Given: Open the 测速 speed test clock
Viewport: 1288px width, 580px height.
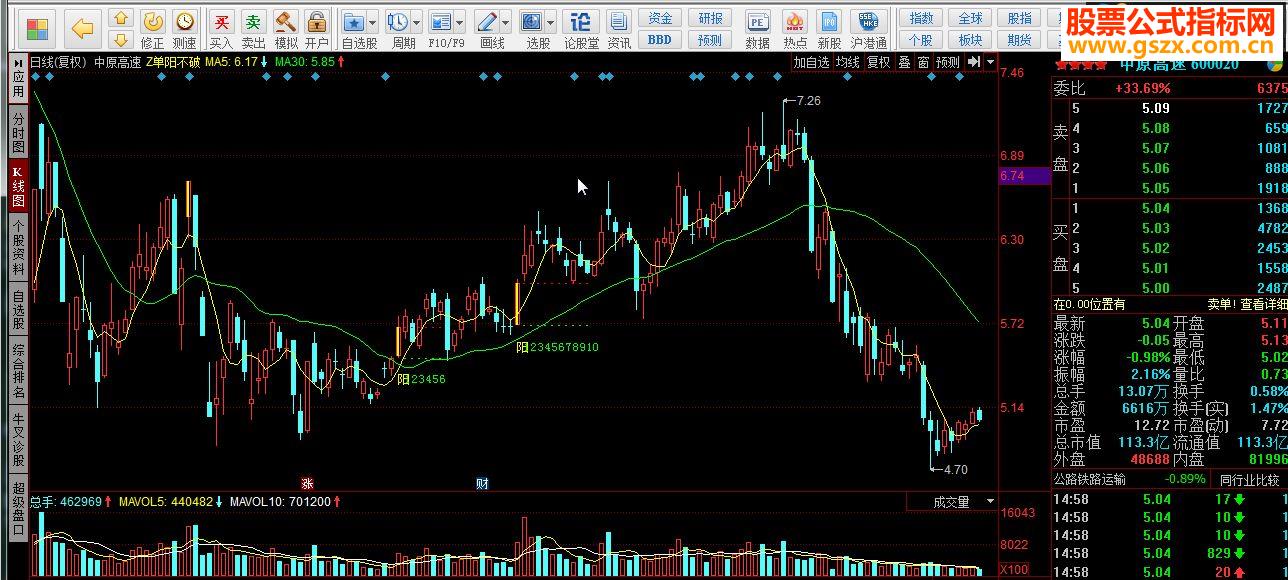Looking at the screenshot, I should tap(184, 28).
